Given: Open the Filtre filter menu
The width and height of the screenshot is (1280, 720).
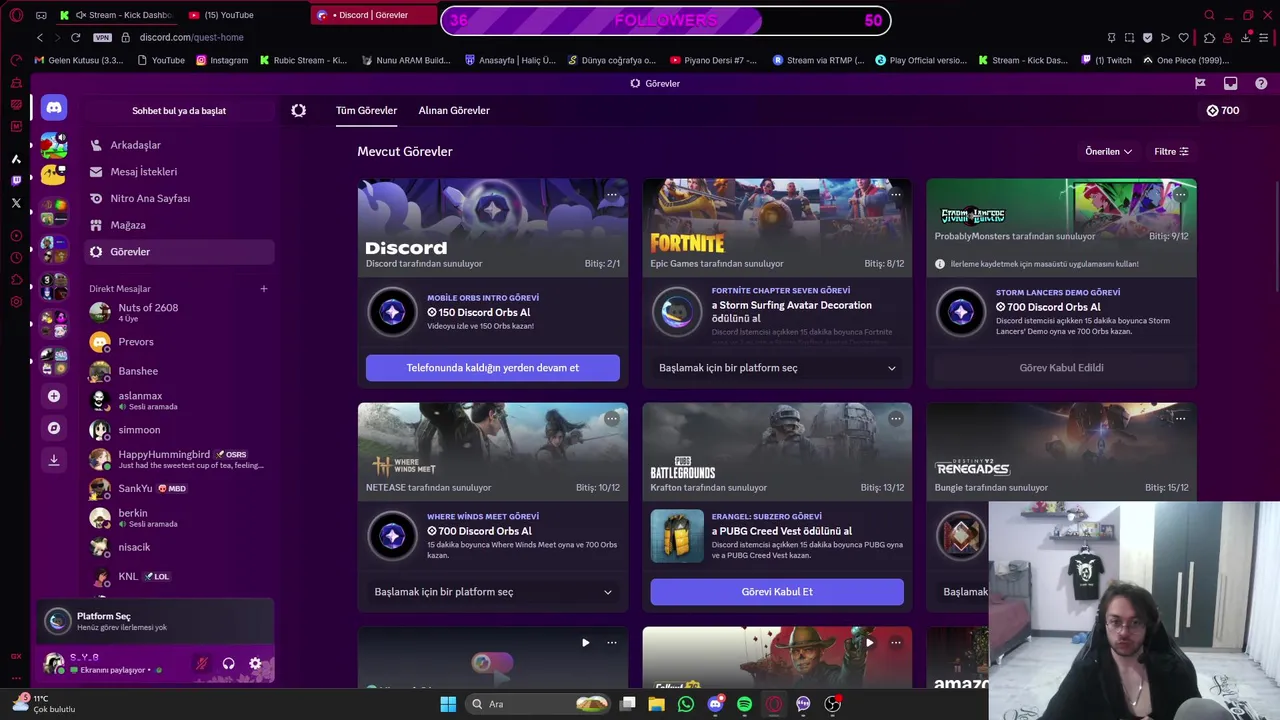Looking at the screenshot, I should point(1171,152).
